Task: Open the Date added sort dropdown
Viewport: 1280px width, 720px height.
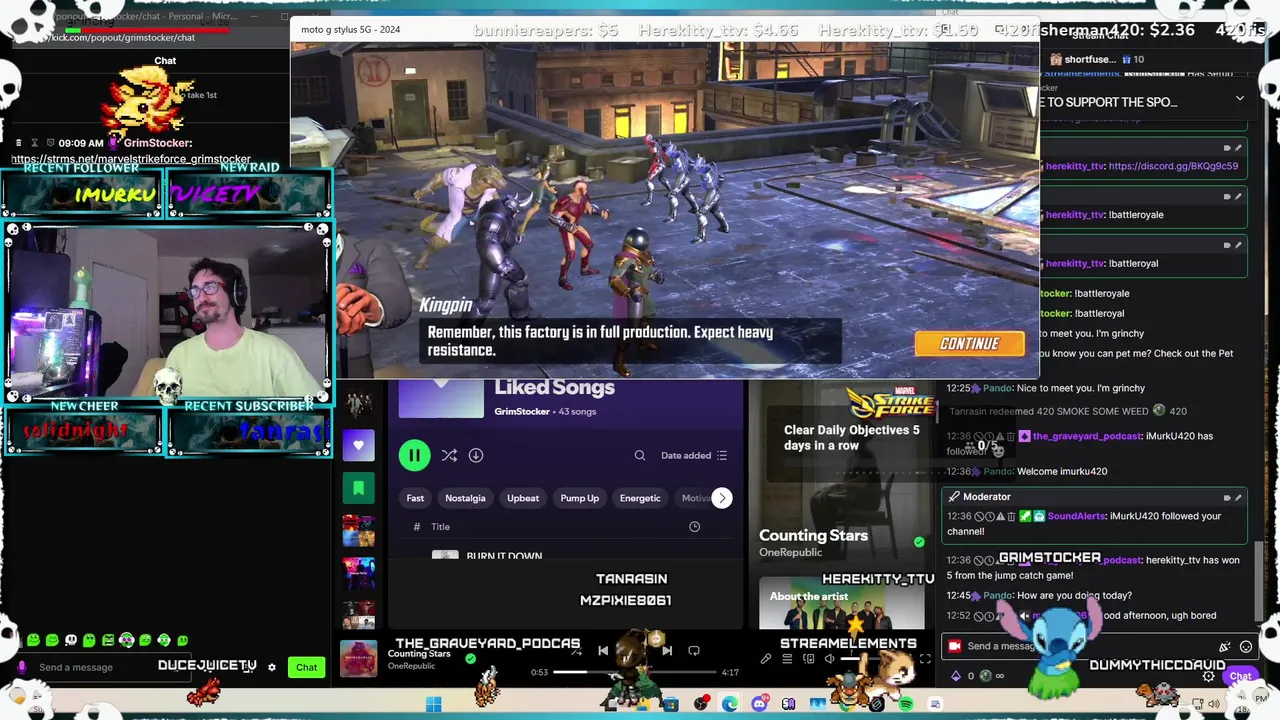Action: point(694,455)
